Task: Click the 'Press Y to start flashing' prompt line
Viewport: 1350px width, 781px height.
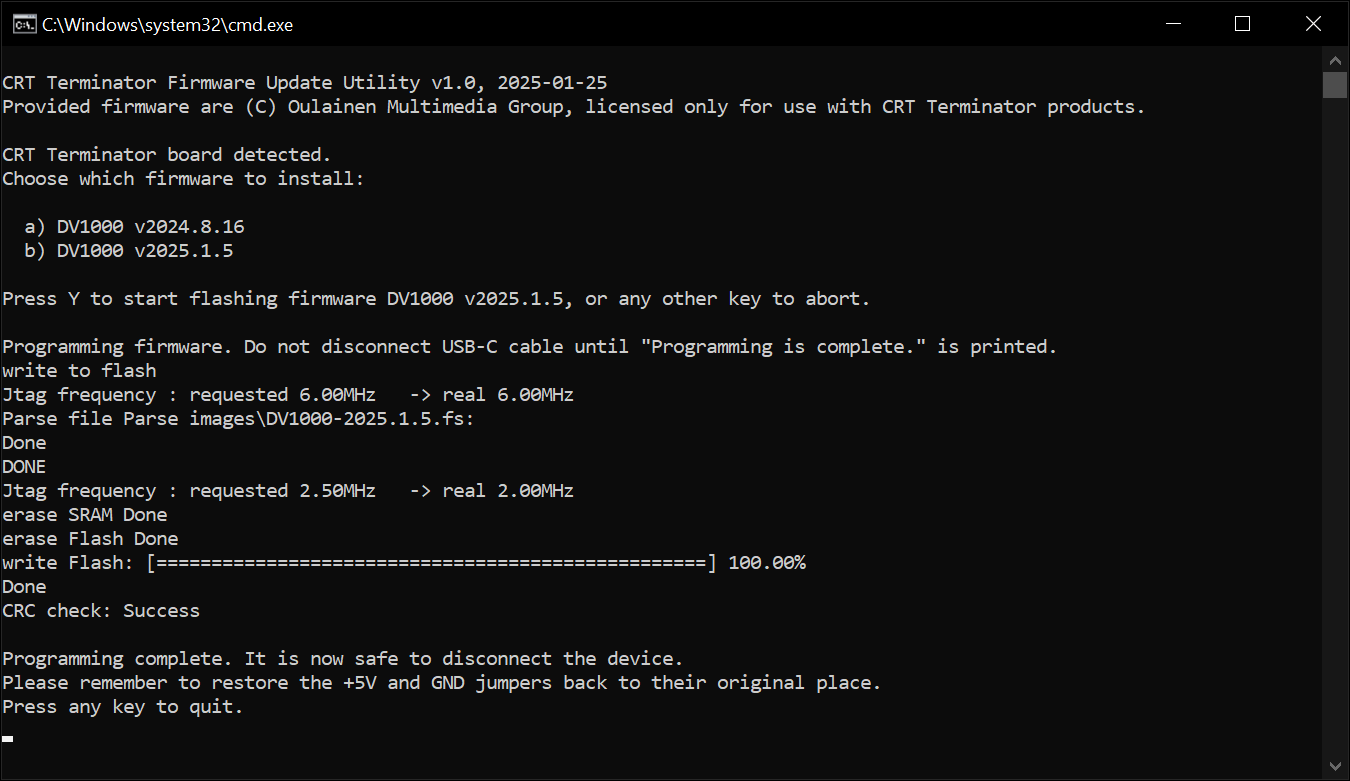Action: pyautogui.click(x=436, y=299)
